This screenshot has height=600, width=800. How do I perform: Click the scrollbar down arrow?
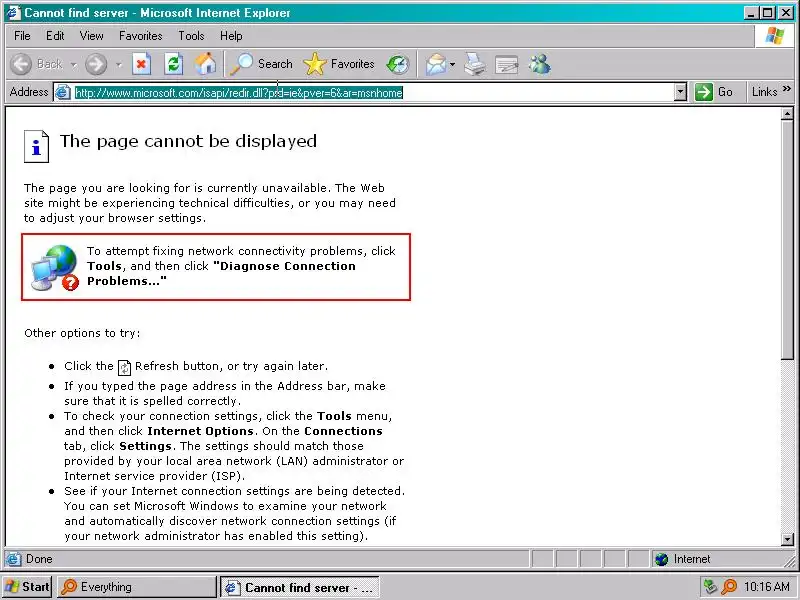[x=787, y=539]
